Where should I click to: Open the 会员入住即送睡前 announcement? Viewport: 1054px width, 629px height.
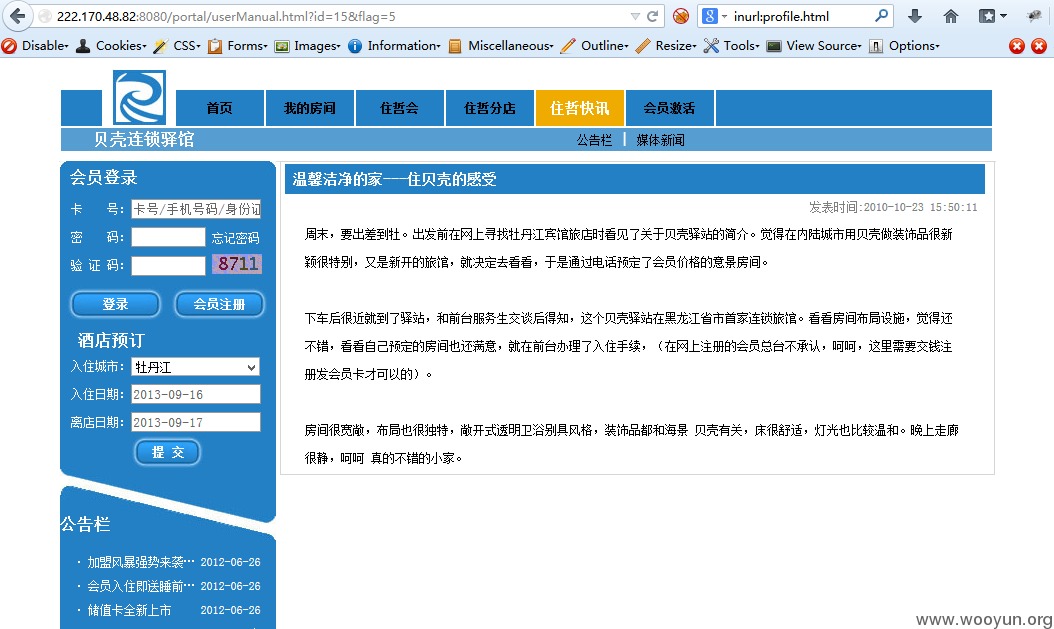140,586
